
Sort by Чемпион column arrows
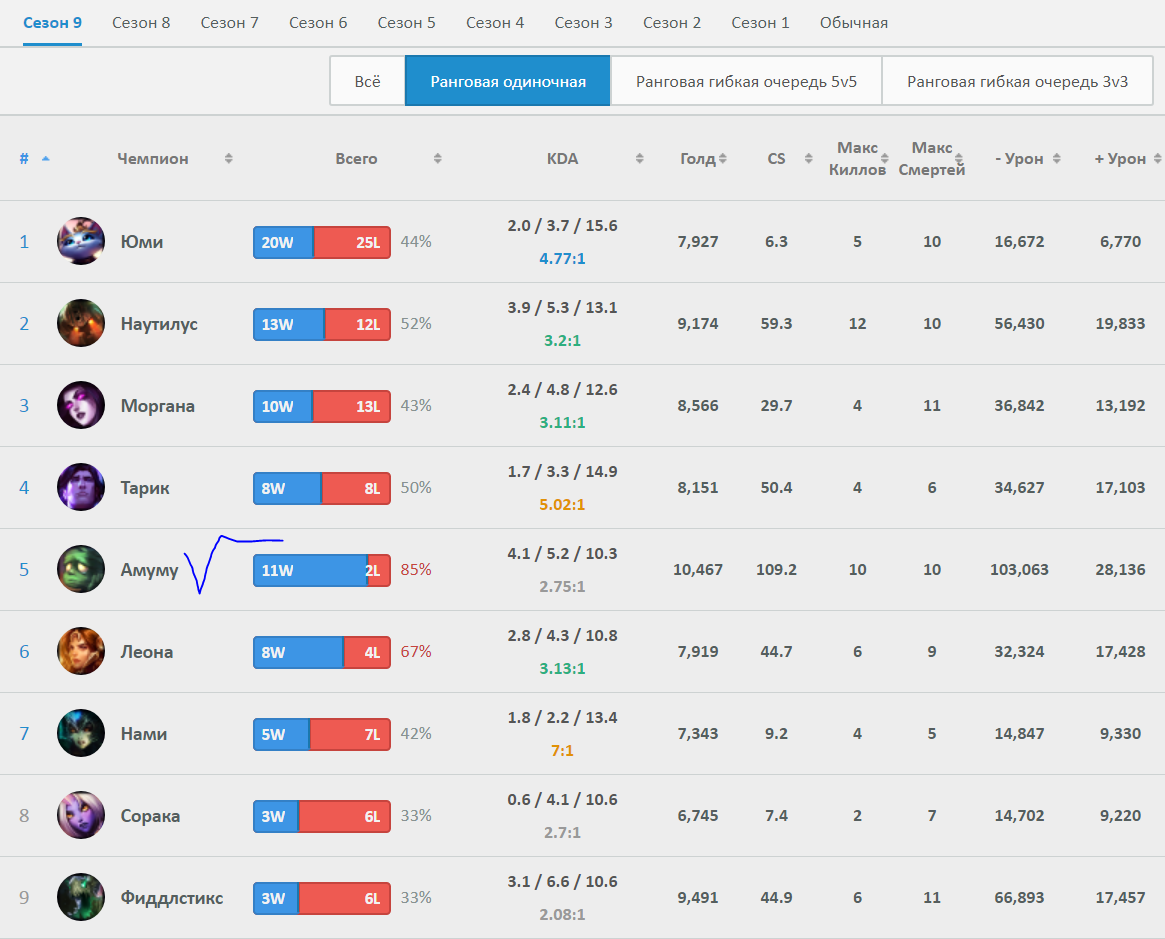pos(229,158)
